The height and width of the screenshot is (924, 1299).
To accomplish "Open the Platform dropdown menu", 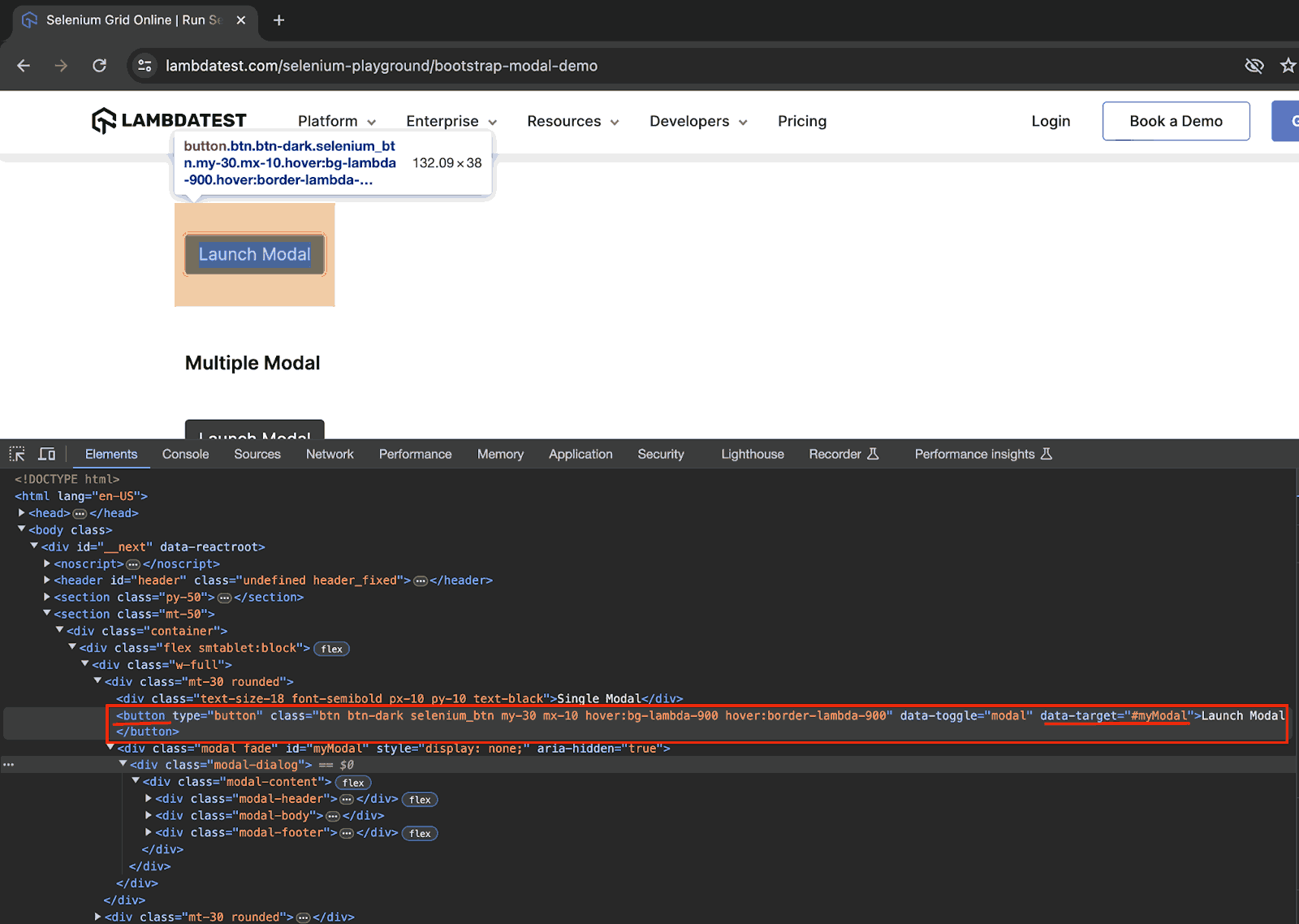I will coord(336,121).
